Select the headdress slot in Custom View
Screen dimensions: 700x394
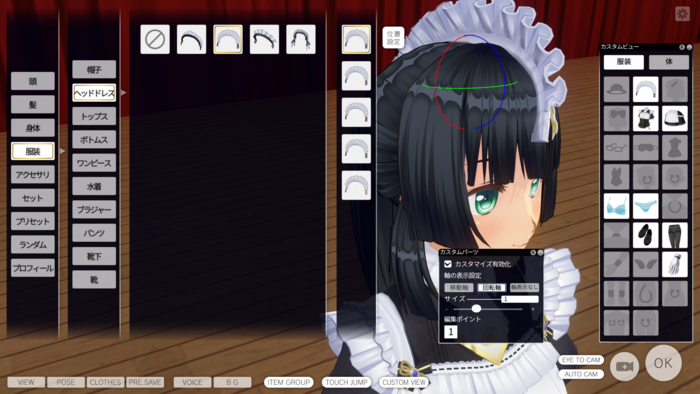click(x=646, y=89)
